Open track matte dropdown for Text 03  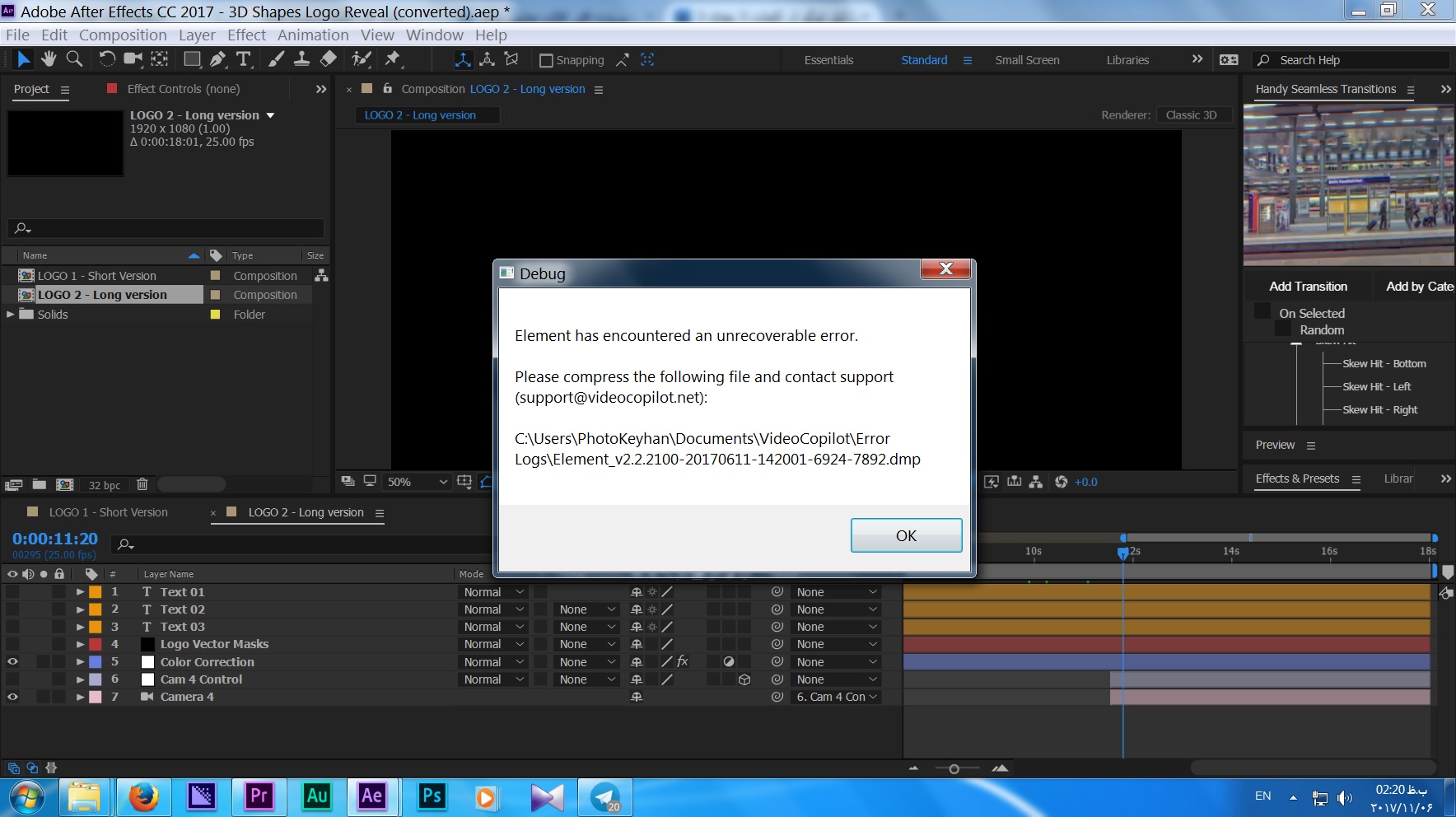(x=587, y=627)
